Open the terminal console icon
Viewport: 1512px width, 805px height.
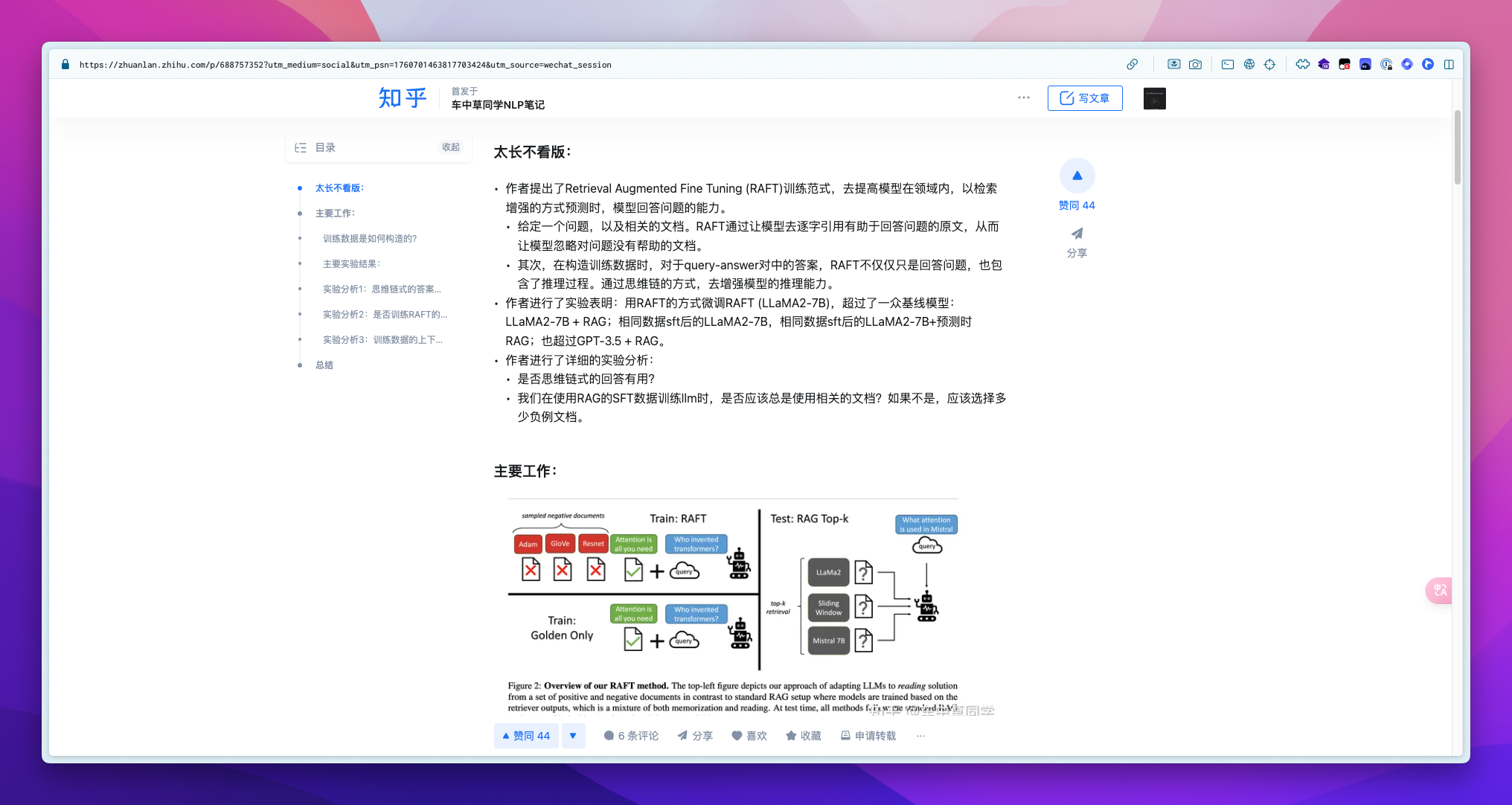1228,65
